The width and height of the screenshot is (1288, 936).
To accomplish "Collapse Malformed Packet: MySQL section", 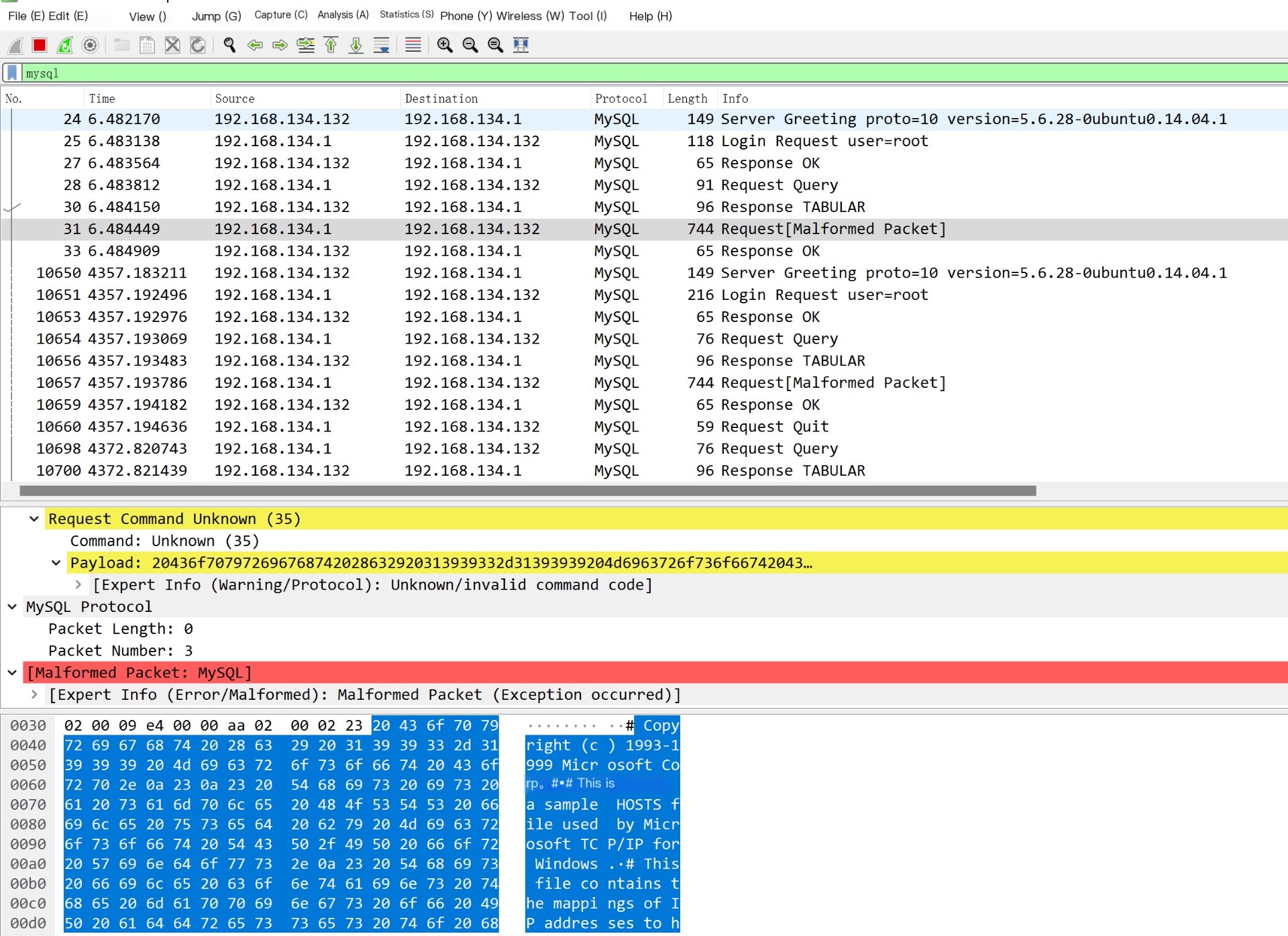I will [x=12, y=672].
